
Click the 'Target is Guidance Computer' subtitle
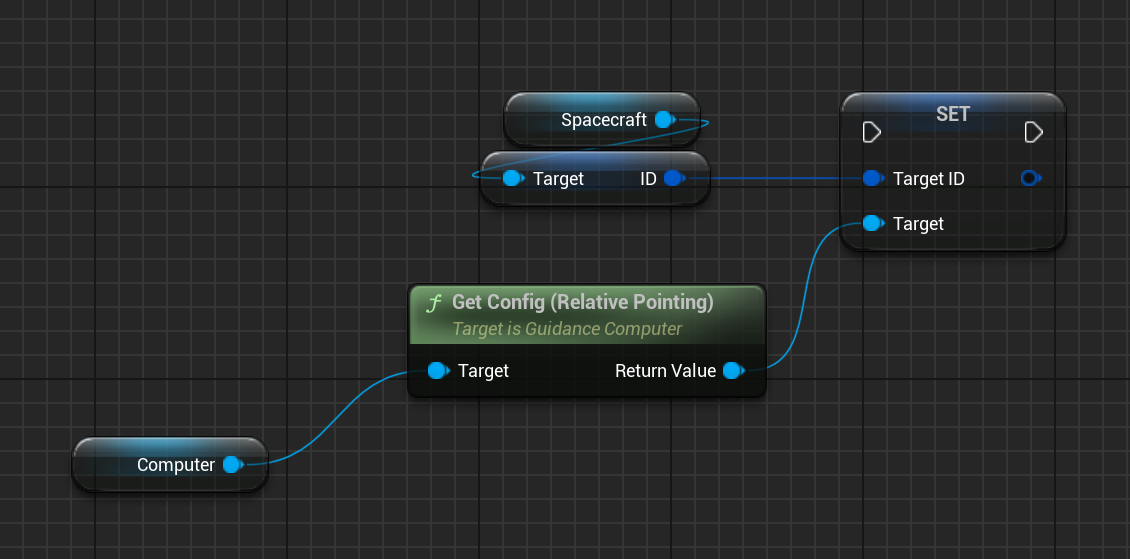point(567,328)
